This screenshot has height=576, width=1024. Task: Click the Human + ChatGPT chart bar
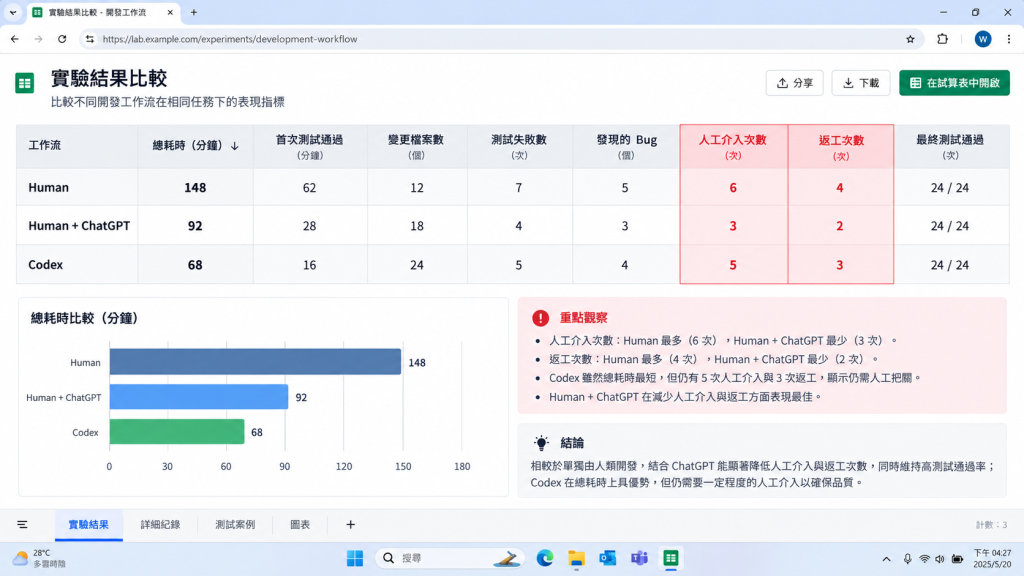tap(199, 396)
